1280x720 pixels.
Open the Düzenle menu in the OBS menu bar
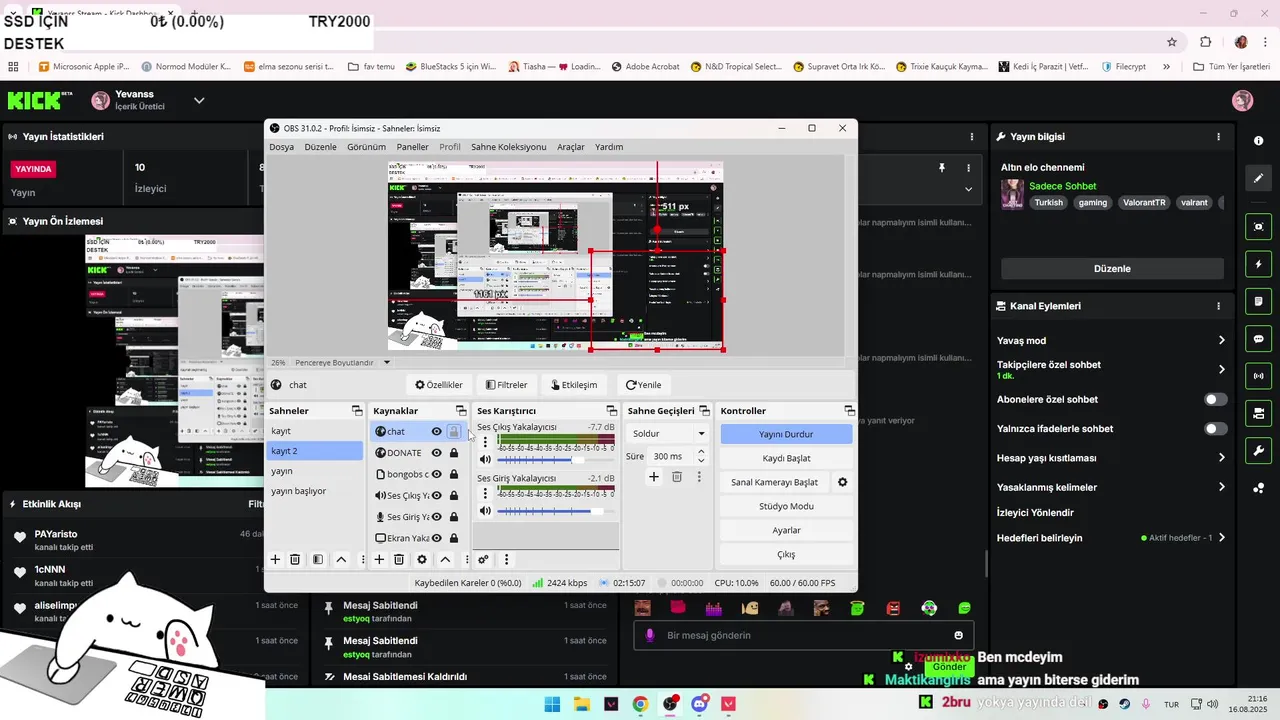click(320, 147)
